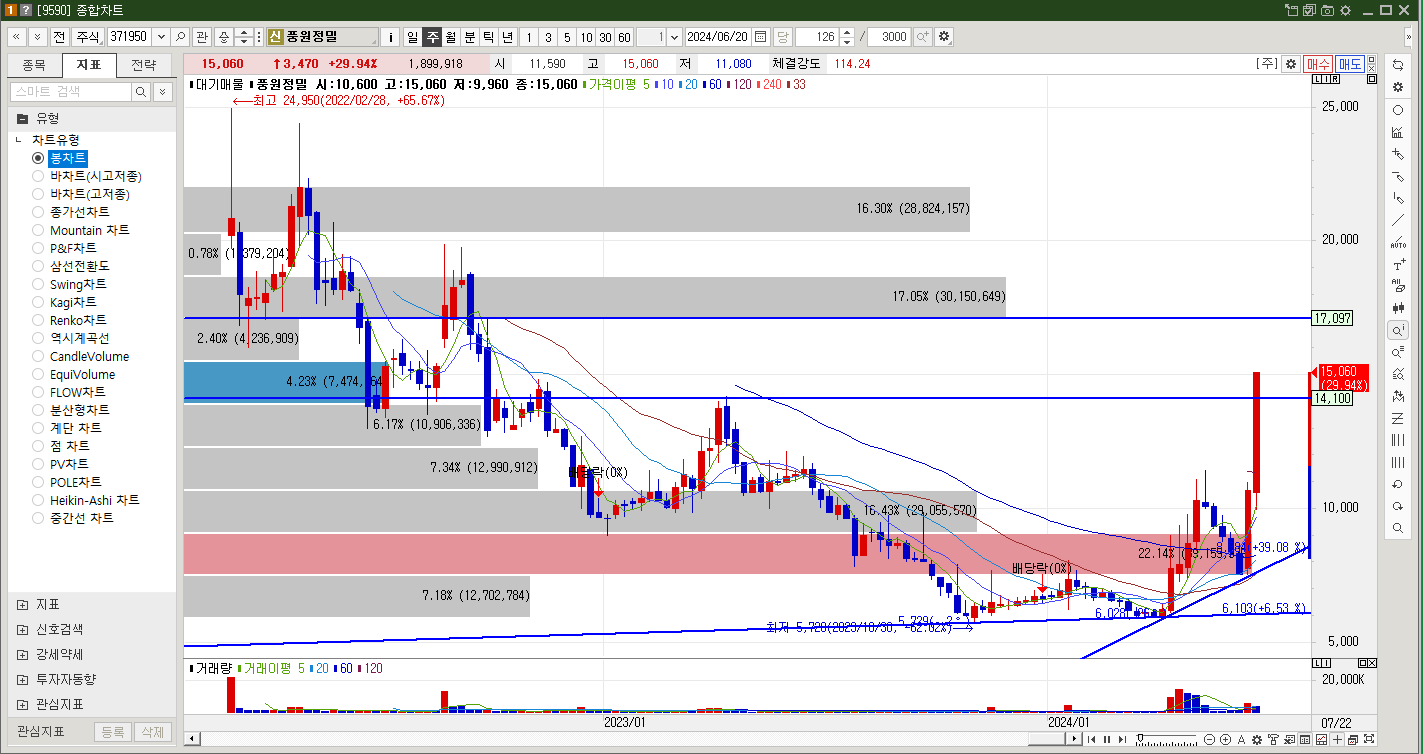Click the smart search magnifier in left panel
Screen dimensions: 1423x754
pyautogui.click(x=141, y=91)
